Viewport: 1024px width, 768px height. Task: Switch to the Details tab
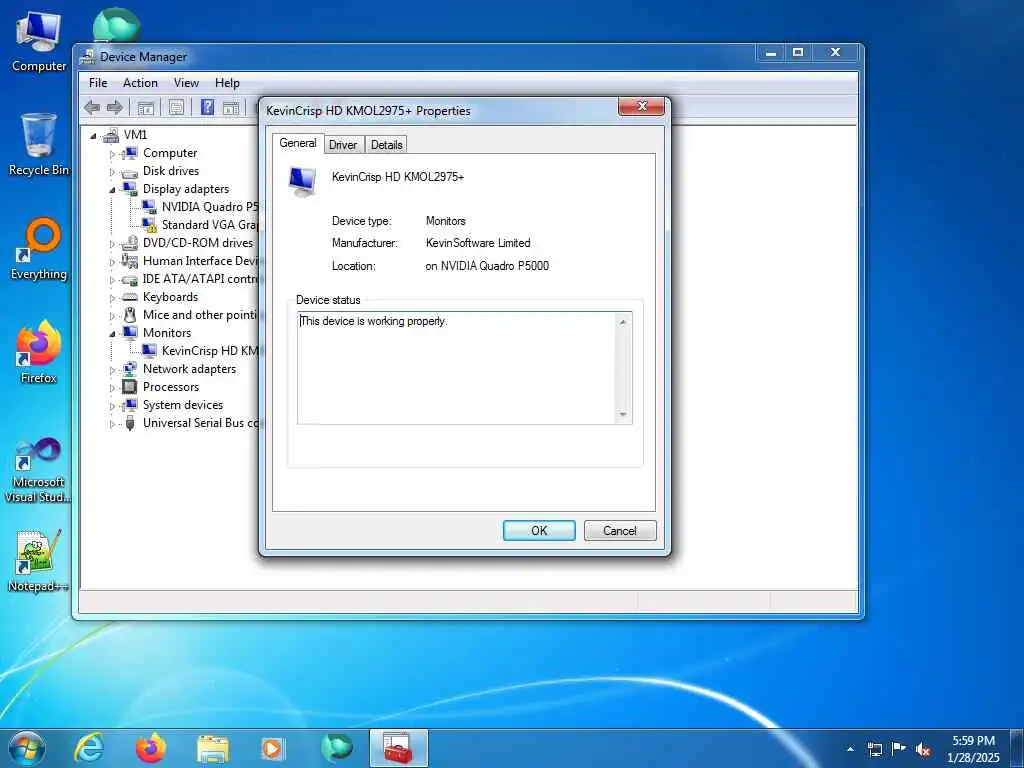[x=387, y=145]
